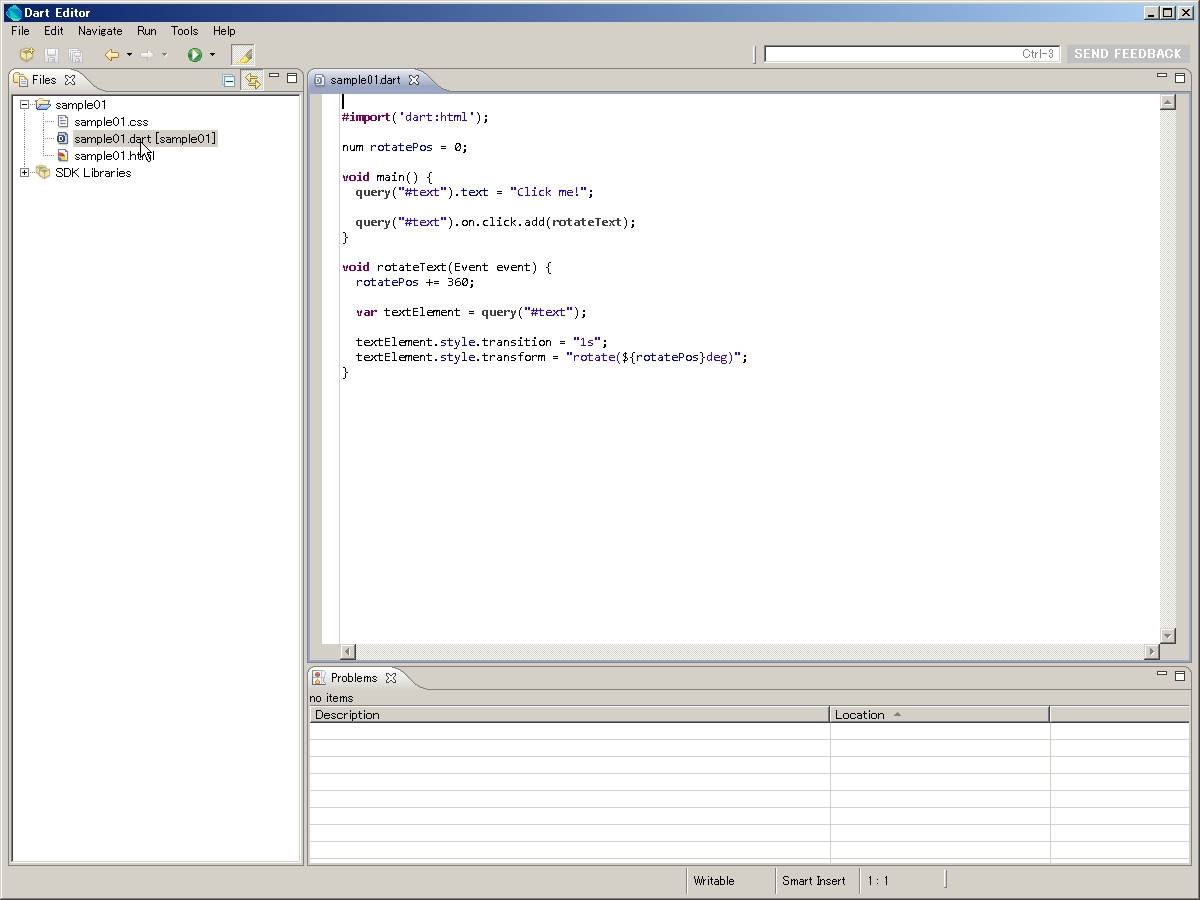1200x900 pixels.
Task: Select the sample01 folder icon
Action: point(42,105)
